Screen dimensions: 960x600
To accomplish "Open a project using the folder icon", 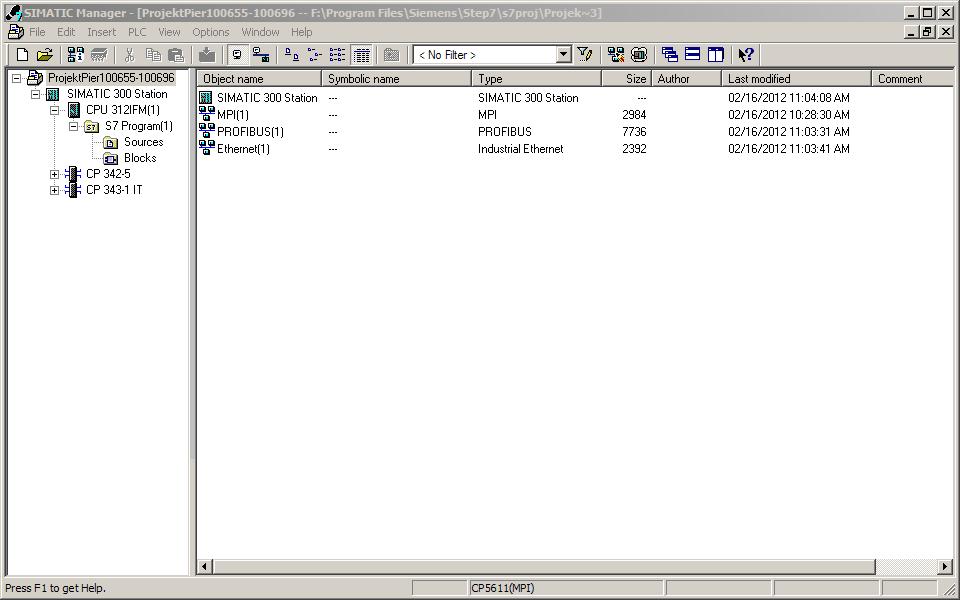I will click(45, 55).
